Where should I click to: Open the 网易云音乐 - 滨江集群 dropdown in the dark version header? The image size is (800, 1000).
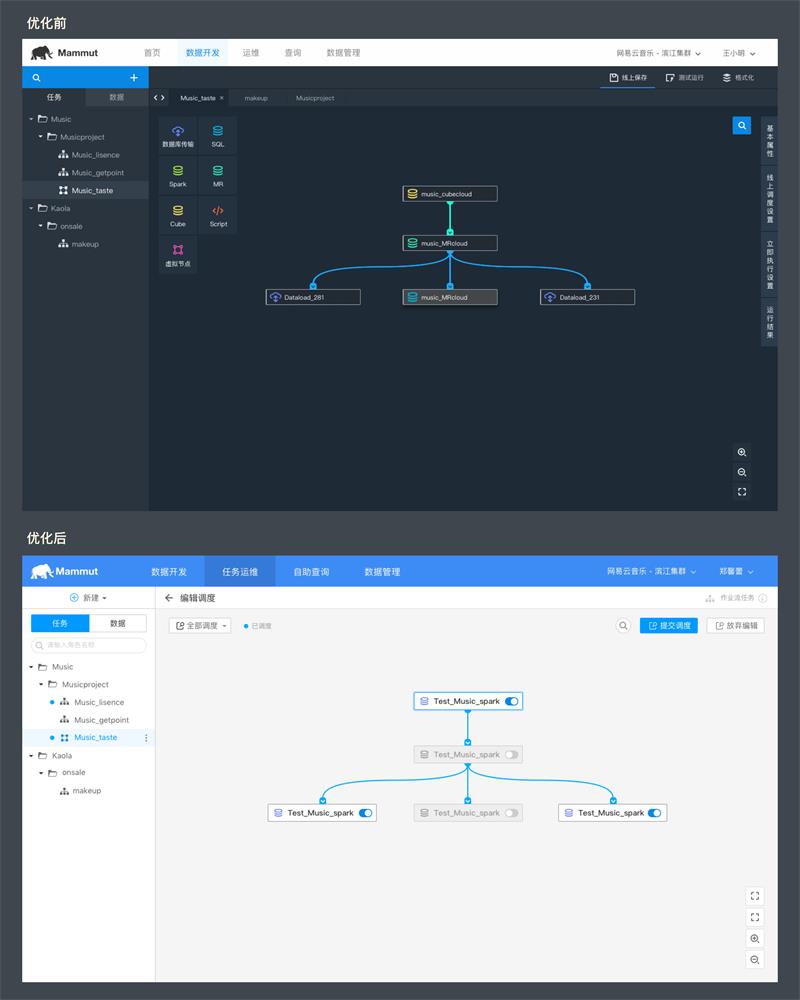click(x=658, y=53)
